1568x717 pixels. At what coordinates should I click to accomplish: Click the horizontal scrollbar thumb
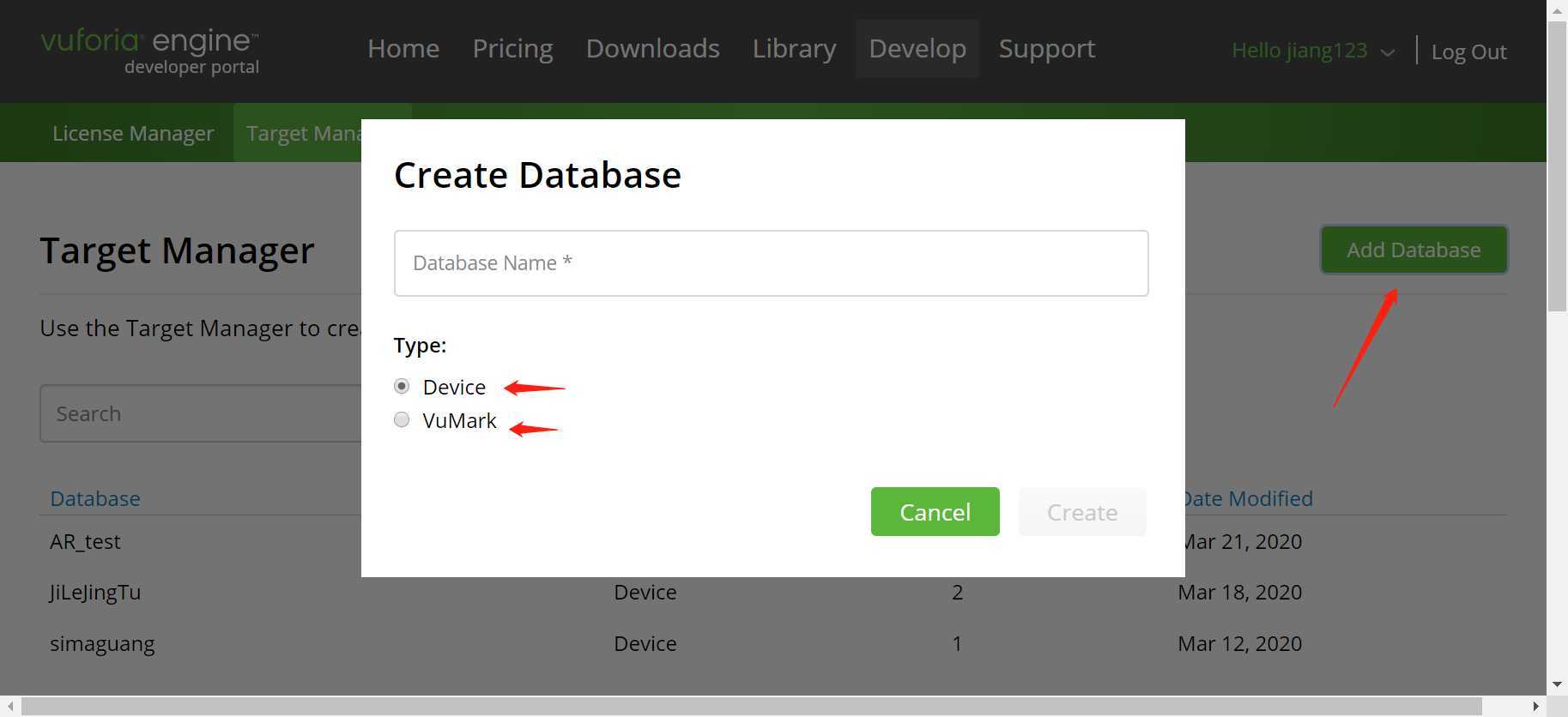[x=753, y=706]
